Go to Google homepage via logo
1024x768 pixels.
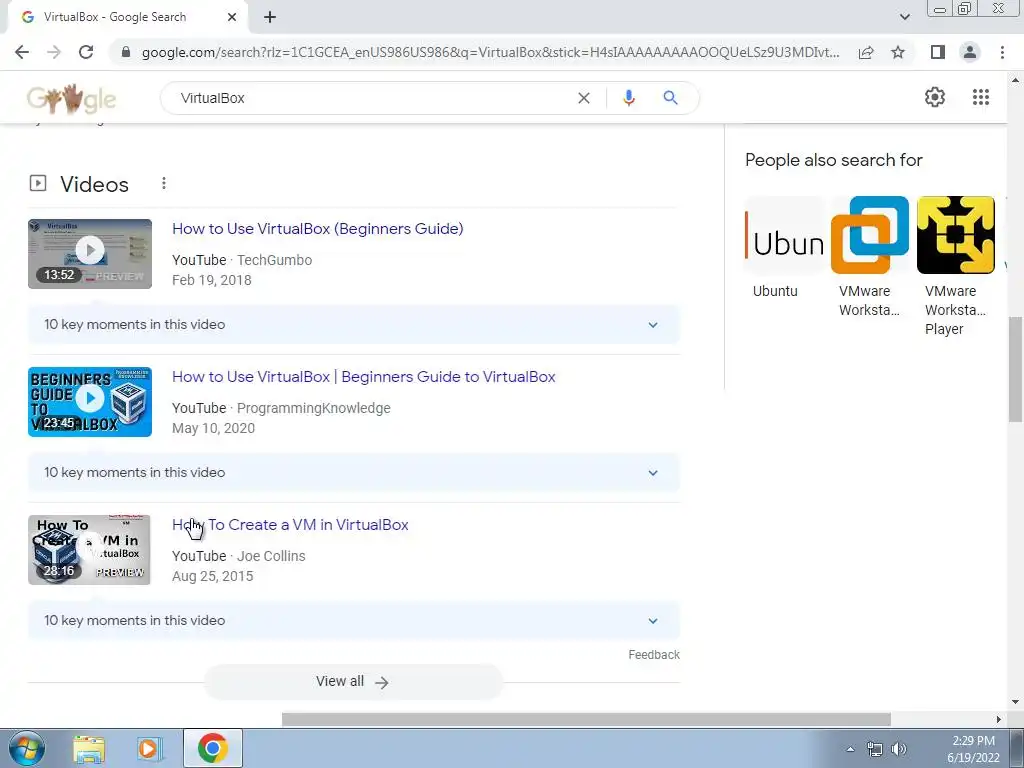point(71,98)
